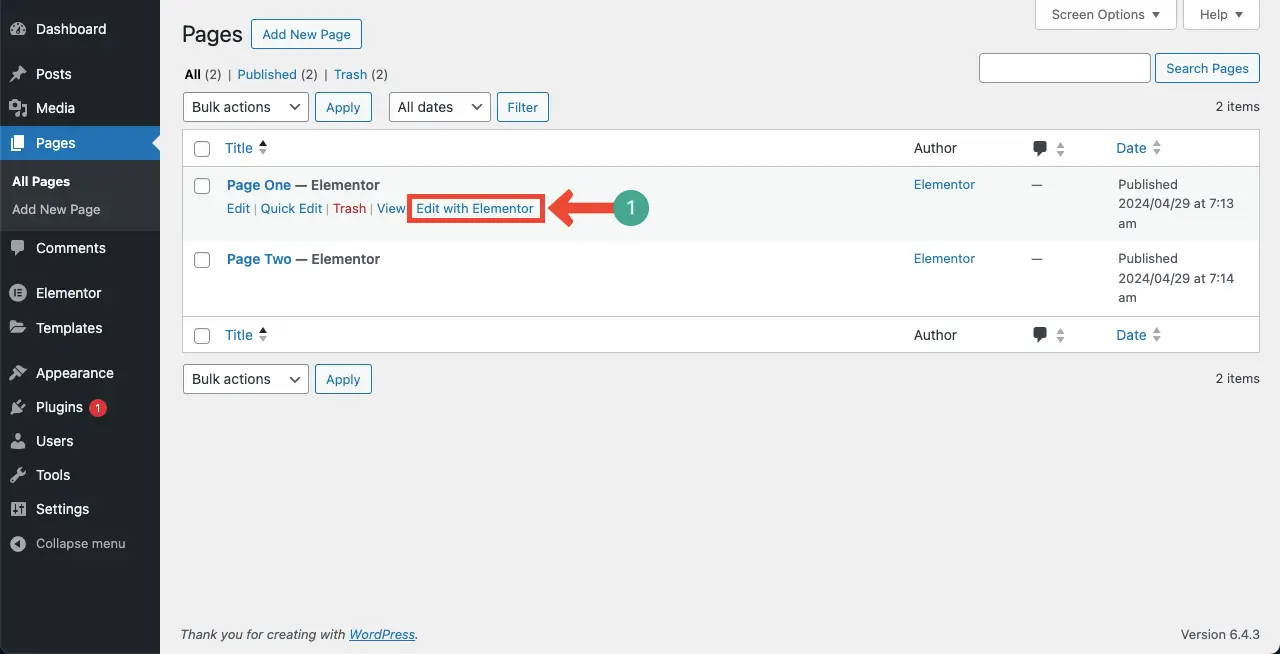Click the Posts pushpin icon
This screenshot has height=654, width=1280.
17,74
